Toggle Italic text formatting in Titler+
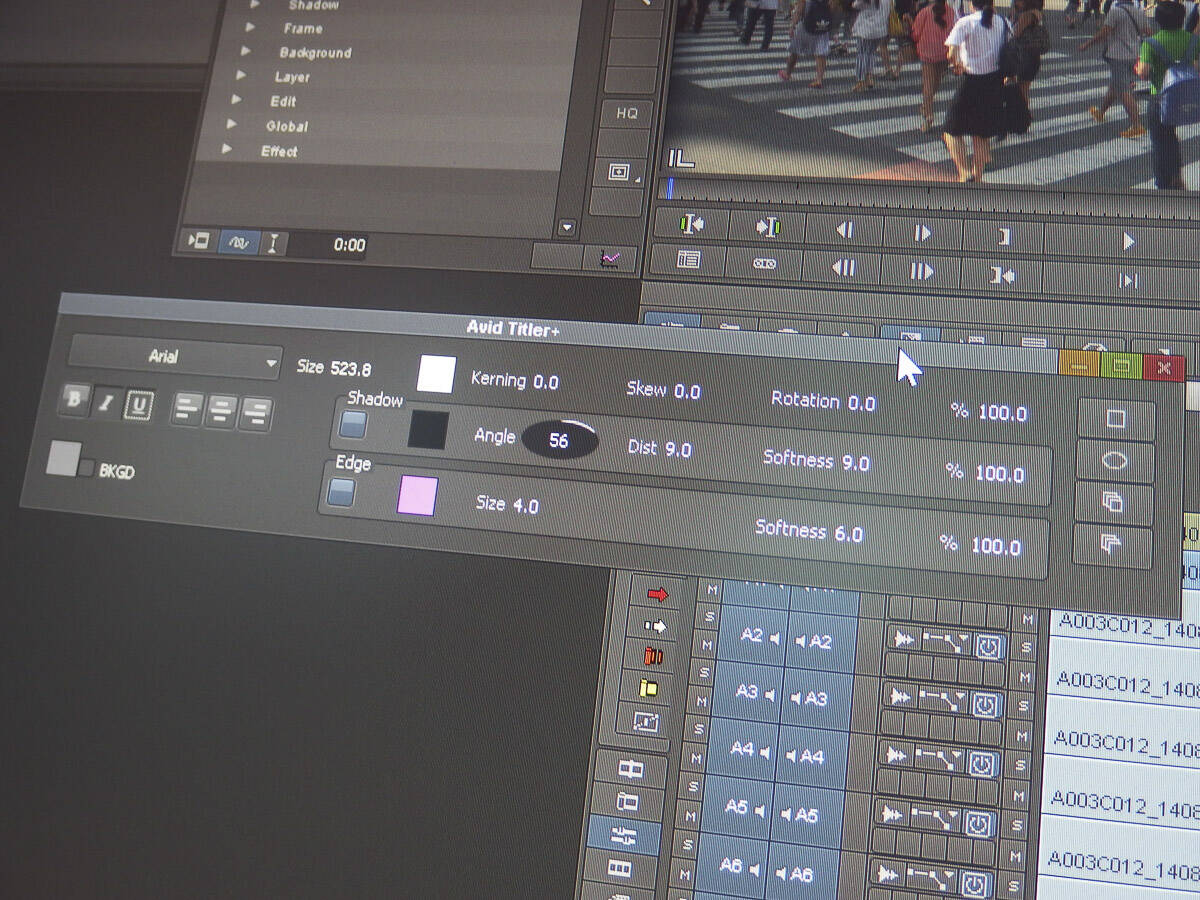The image size is (1200, 900). click(x=106, y=403)
